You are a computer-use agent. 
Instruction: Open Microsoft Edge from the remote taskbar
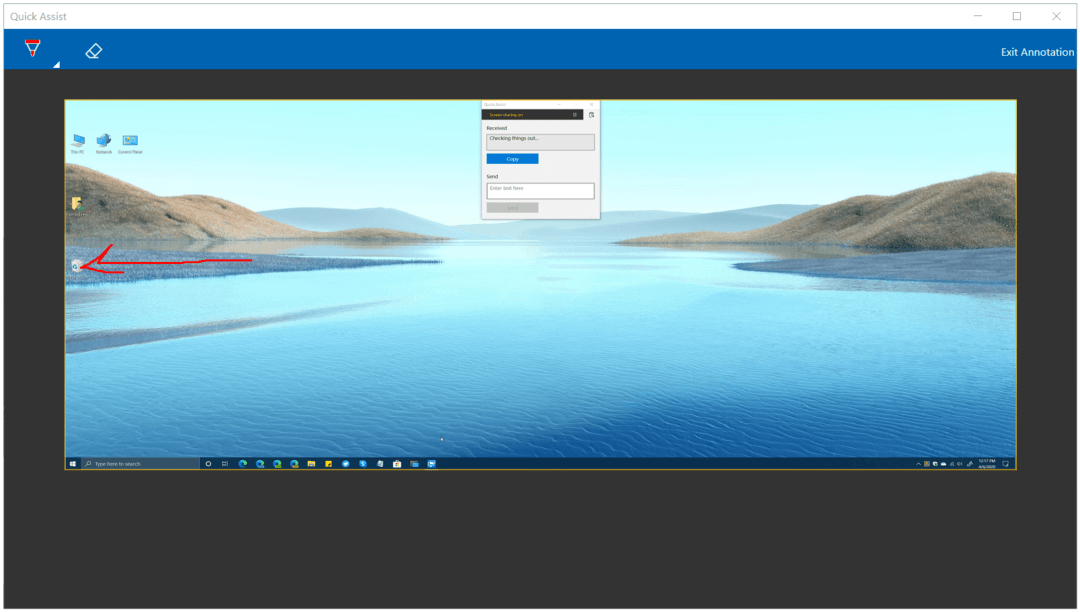pos(241,463)
